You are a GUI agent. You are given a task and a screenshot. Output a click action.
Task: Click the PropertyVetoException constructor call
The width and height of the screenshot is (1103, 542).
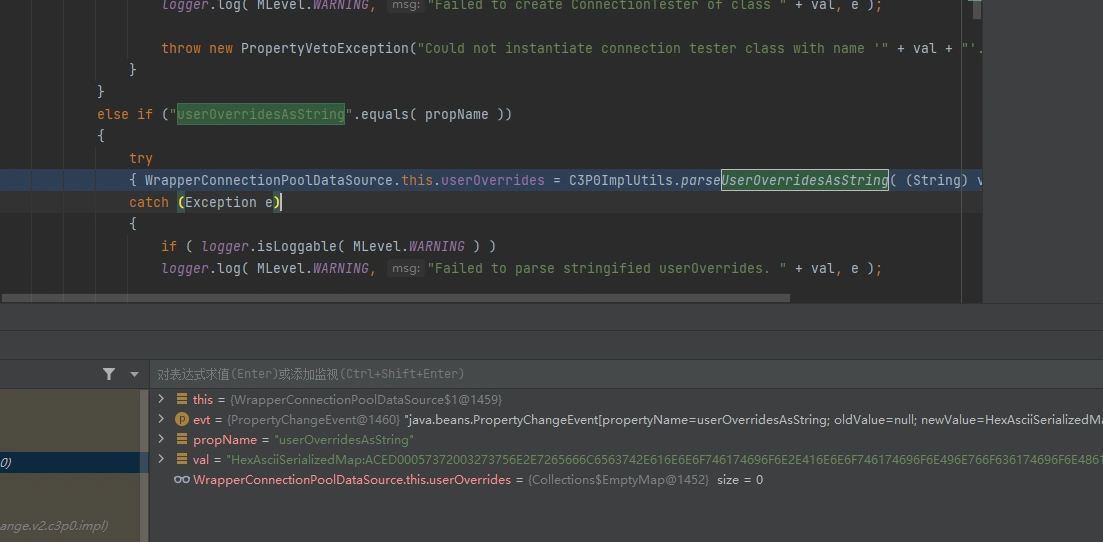325,48
